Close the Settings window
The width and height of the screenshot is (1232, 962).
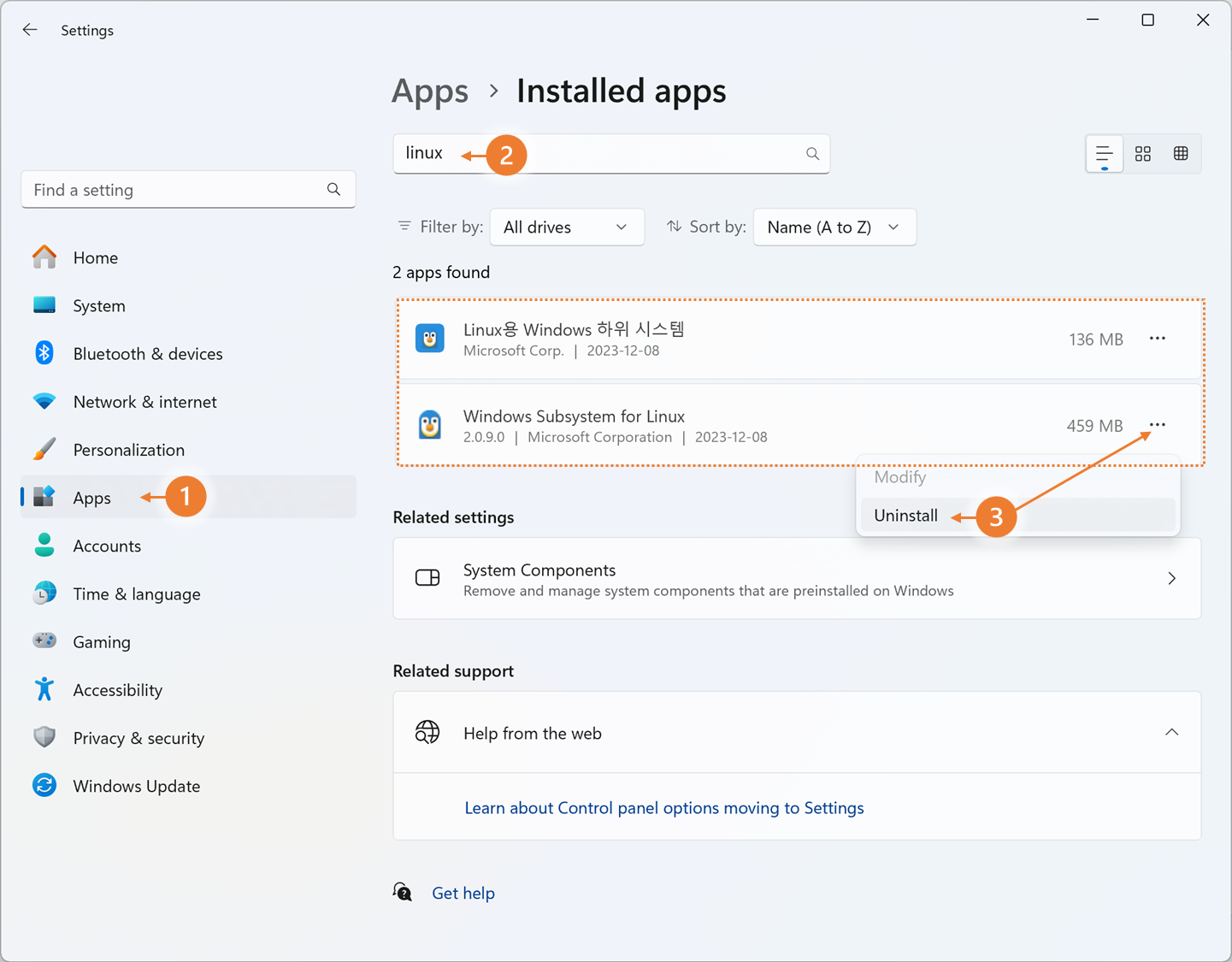(1203, 20)
